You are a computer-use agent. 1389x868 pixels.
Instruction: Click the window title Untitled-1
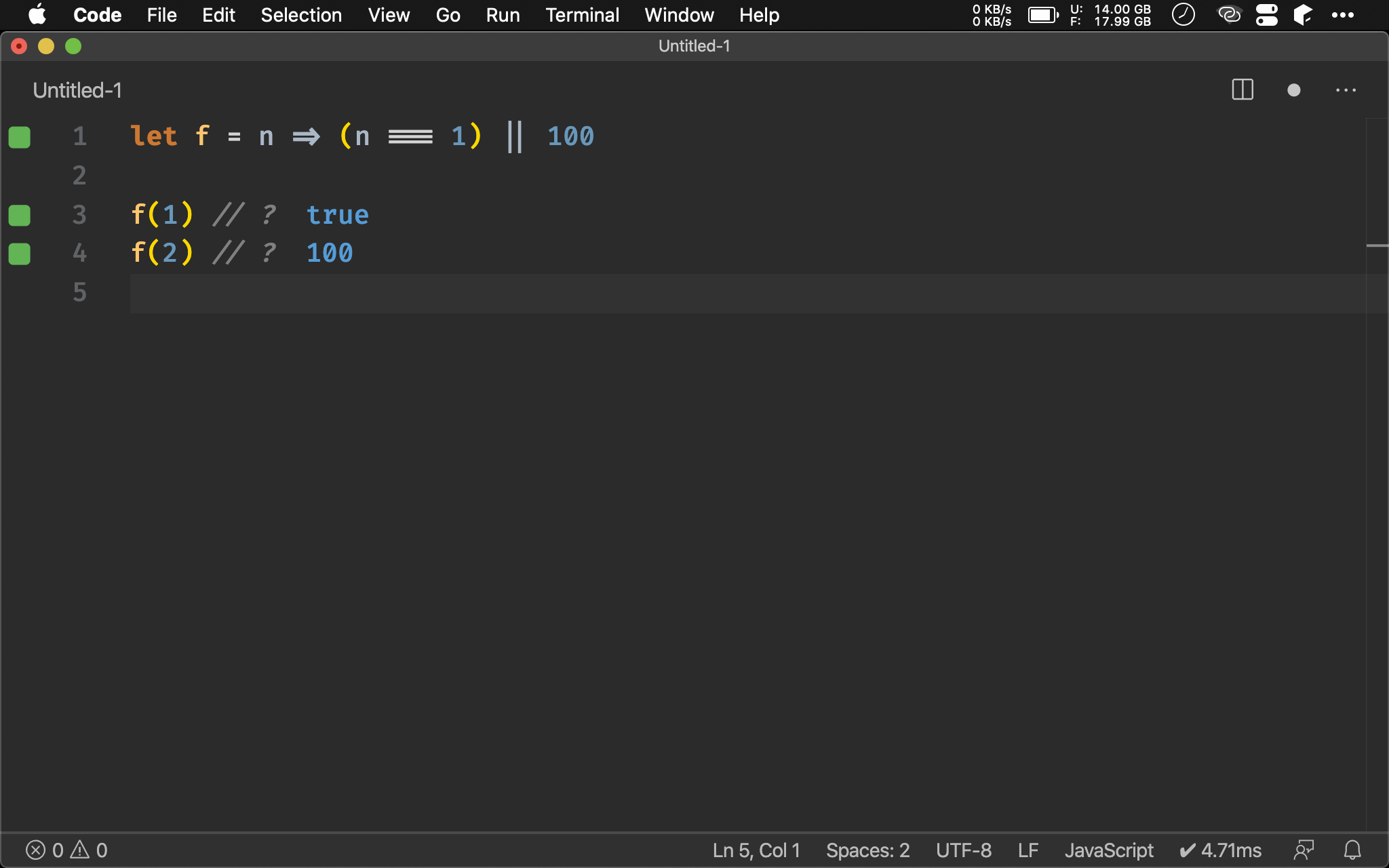point(694,46)
